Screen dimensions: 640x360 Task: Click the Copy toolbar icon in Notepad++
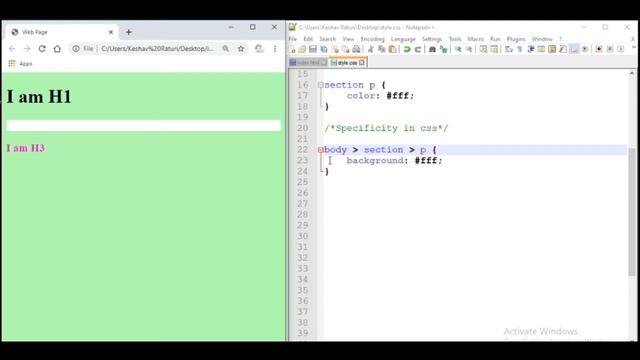[382, 49]
